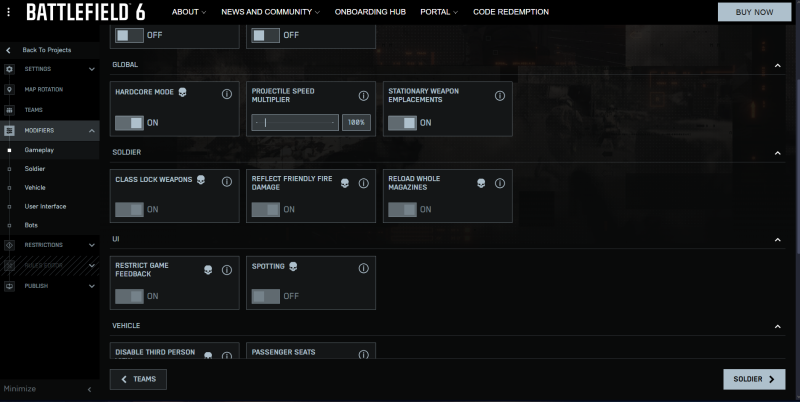Show info for Class Lock Weapons
Image resolution: width=800 pixels, height=402 pixels.
pos(227,182)
